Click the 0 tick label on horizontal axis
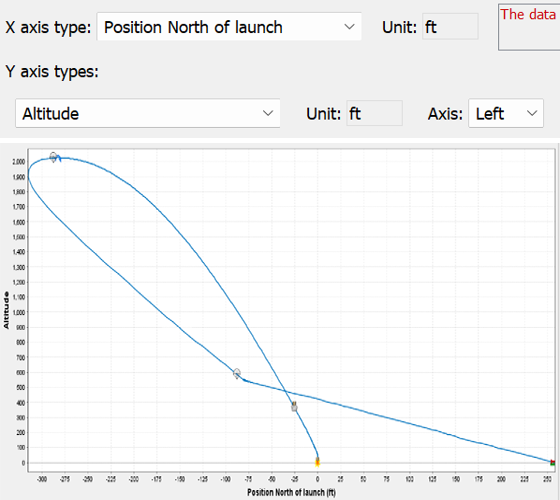This screenshot has height=500, width=560. coord(317,479)
